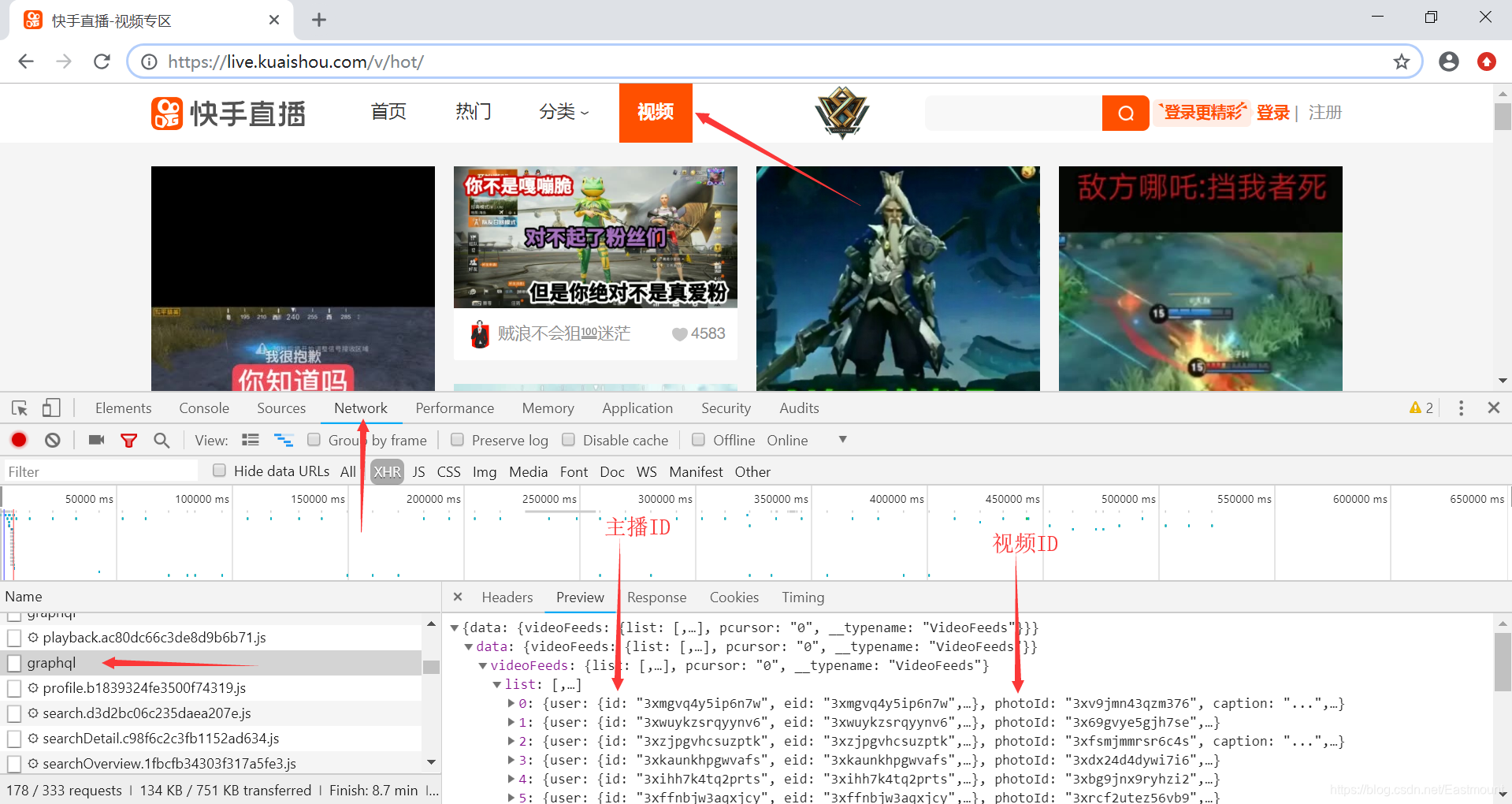Click the game emblem icon in header
Viewport: 1512px width, 804px height.
click(841, 113)
